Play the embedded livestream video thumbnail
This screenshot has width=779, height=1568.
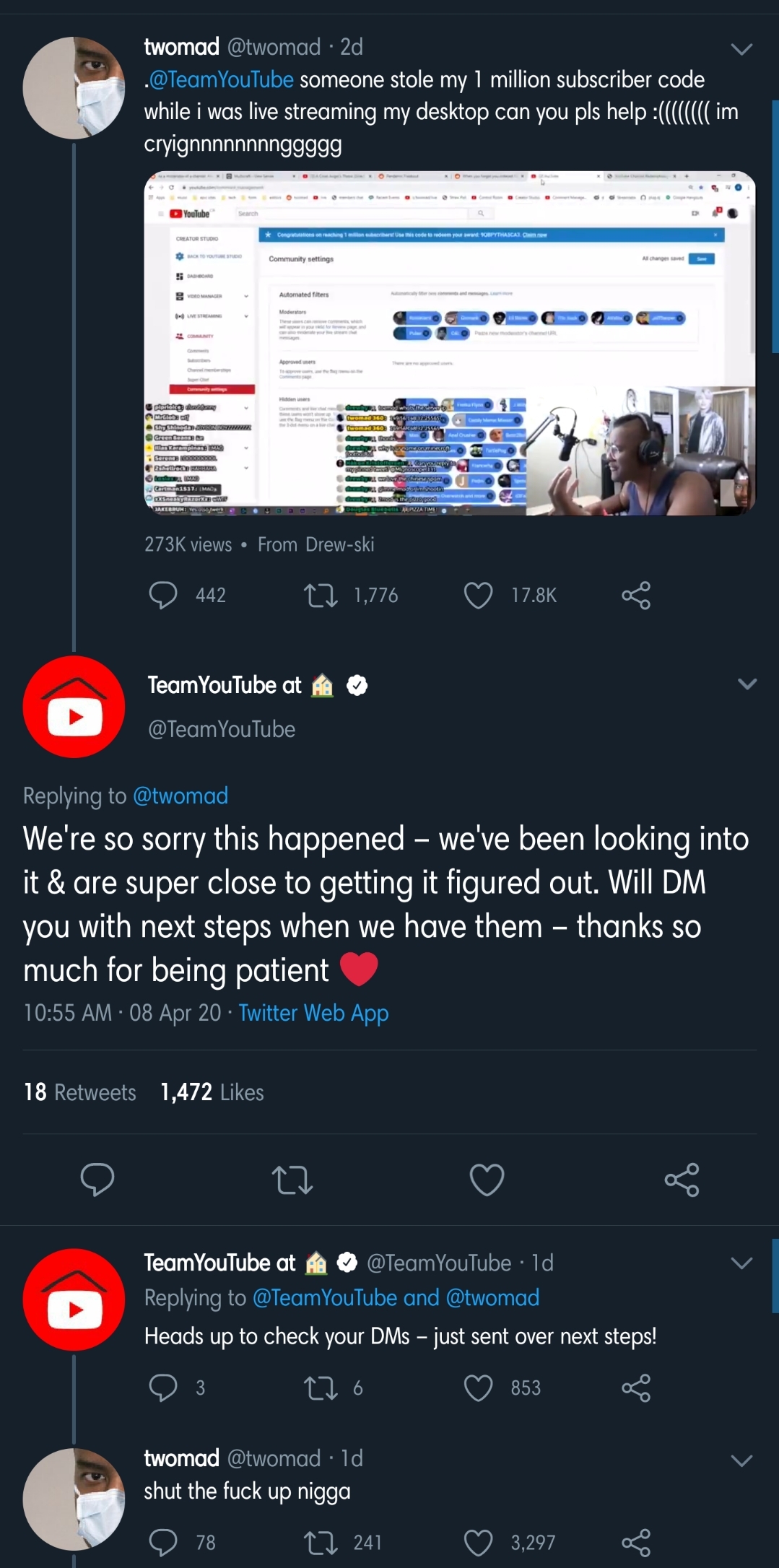[x=450, y=344]
